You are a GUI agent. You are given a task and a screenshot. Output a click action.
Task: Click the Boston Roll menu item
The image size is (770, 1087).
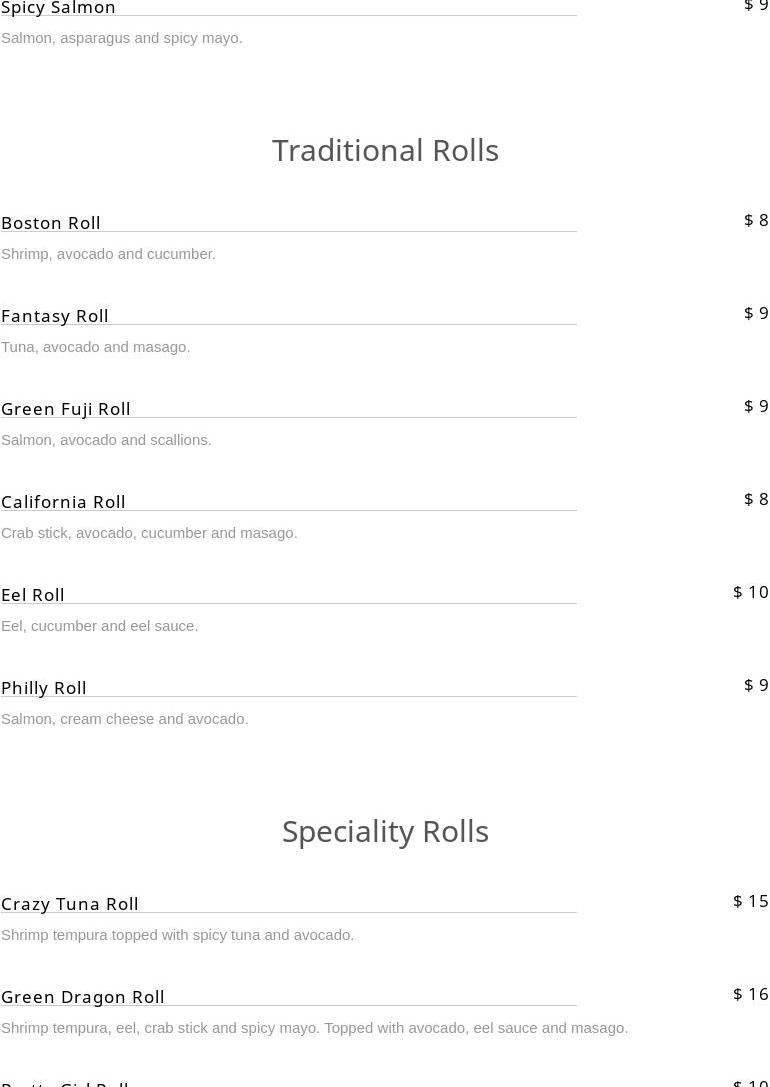(51, 223)
